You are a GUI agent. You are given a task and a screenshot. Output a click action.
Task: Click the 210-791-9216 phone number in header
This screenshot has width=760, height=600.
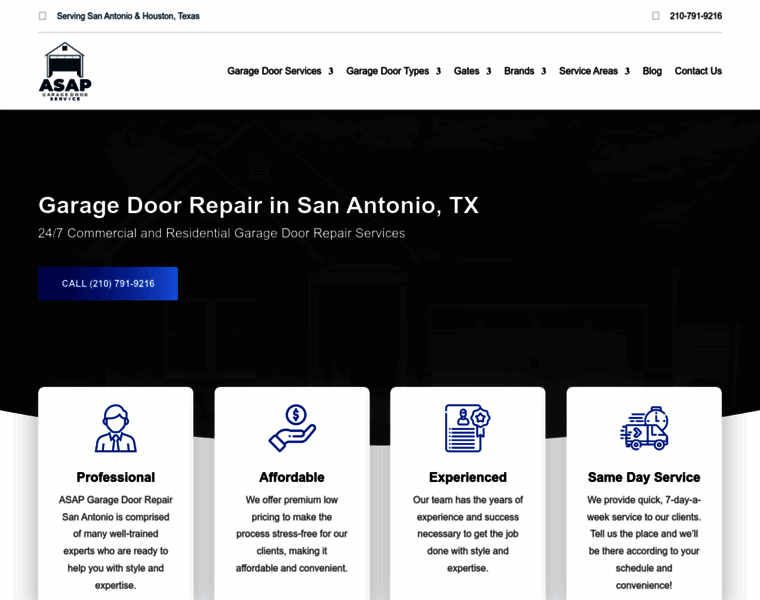pyautogui.click(x=696, y=16)
